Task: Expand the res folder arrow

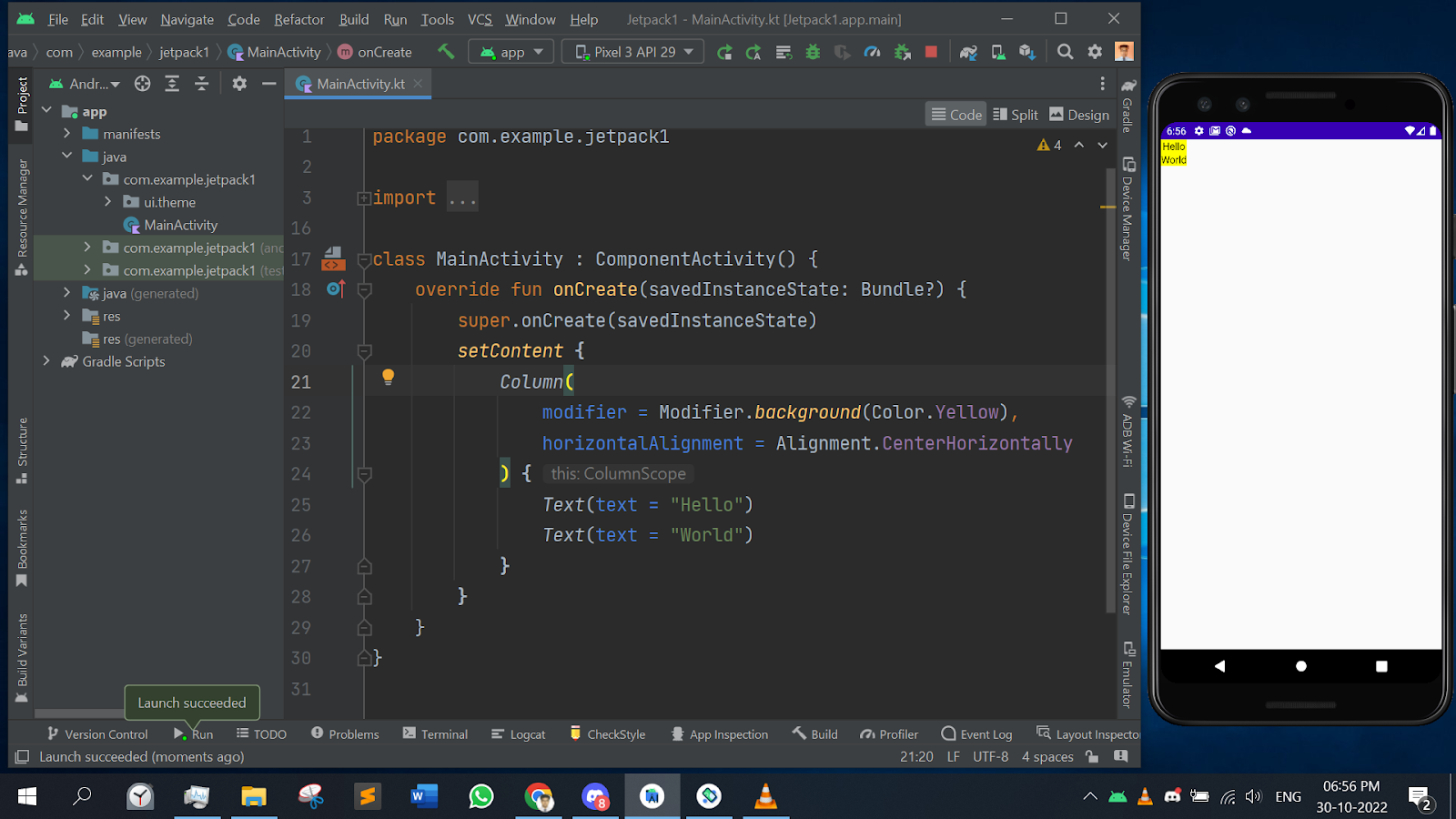Action: point(66,316)
